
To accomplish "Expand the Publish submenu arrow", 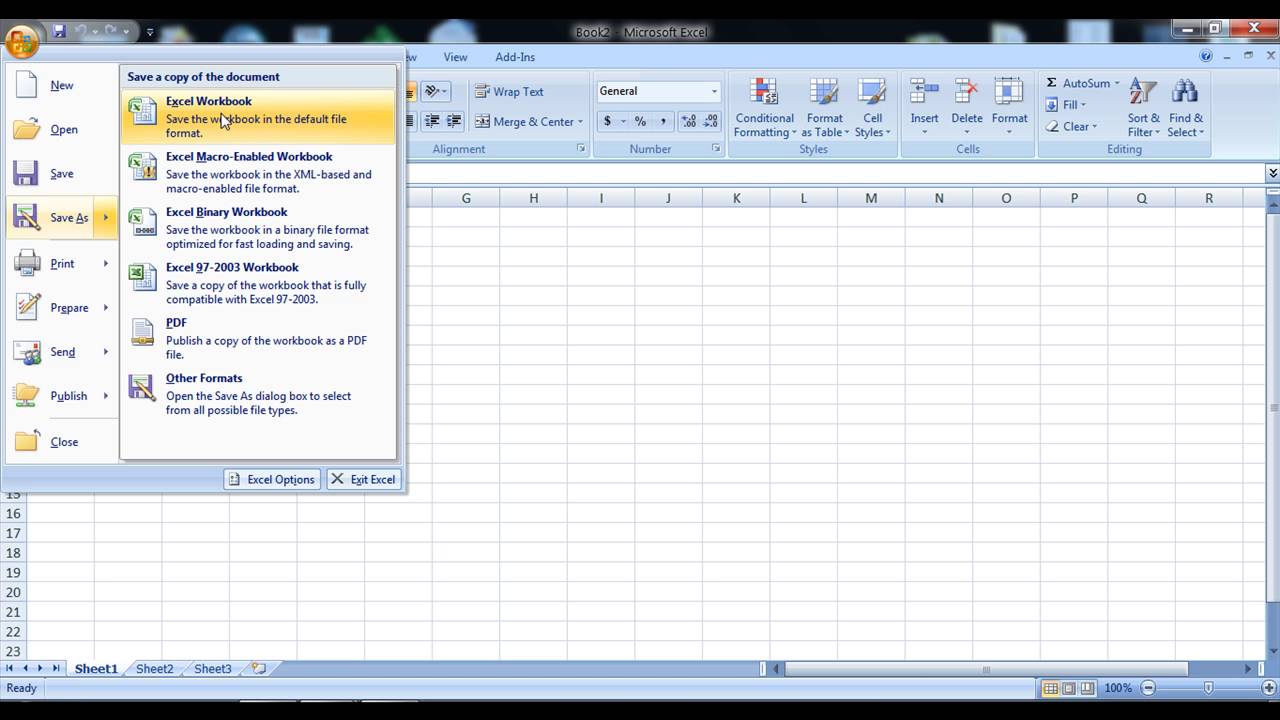I will (x=105, y=395).
